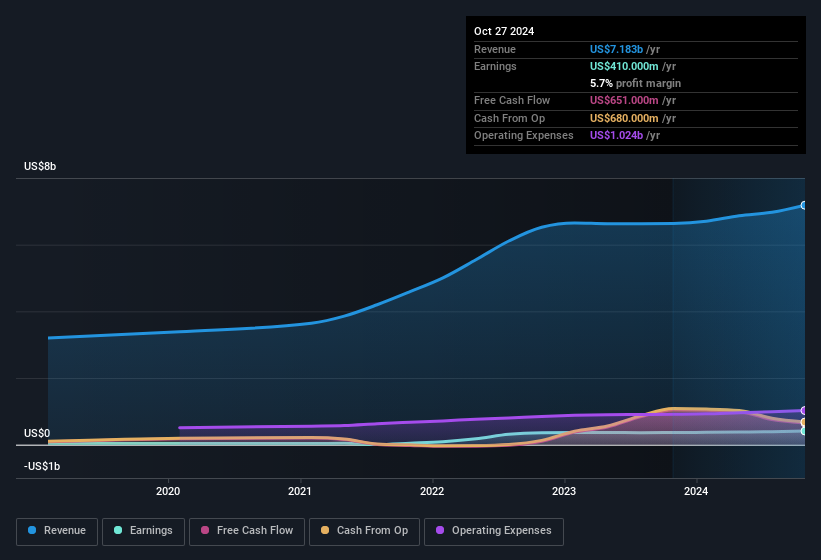Viewport: 821px width, 560px height.
Task: Click the US$680.000m cash from op value
Action: pos(624,118)
